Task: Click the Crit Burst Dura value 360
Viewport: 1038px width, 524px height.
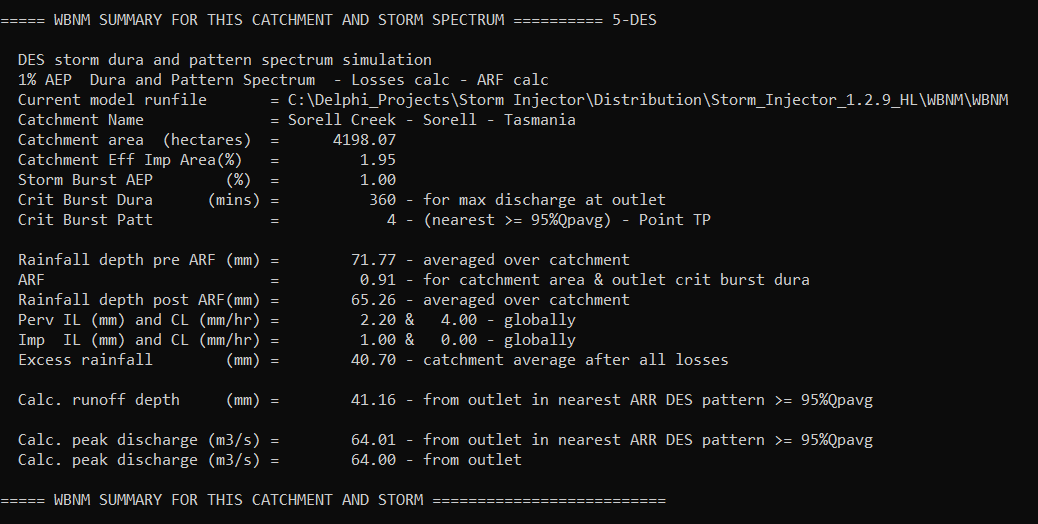Action: point(382,200)
